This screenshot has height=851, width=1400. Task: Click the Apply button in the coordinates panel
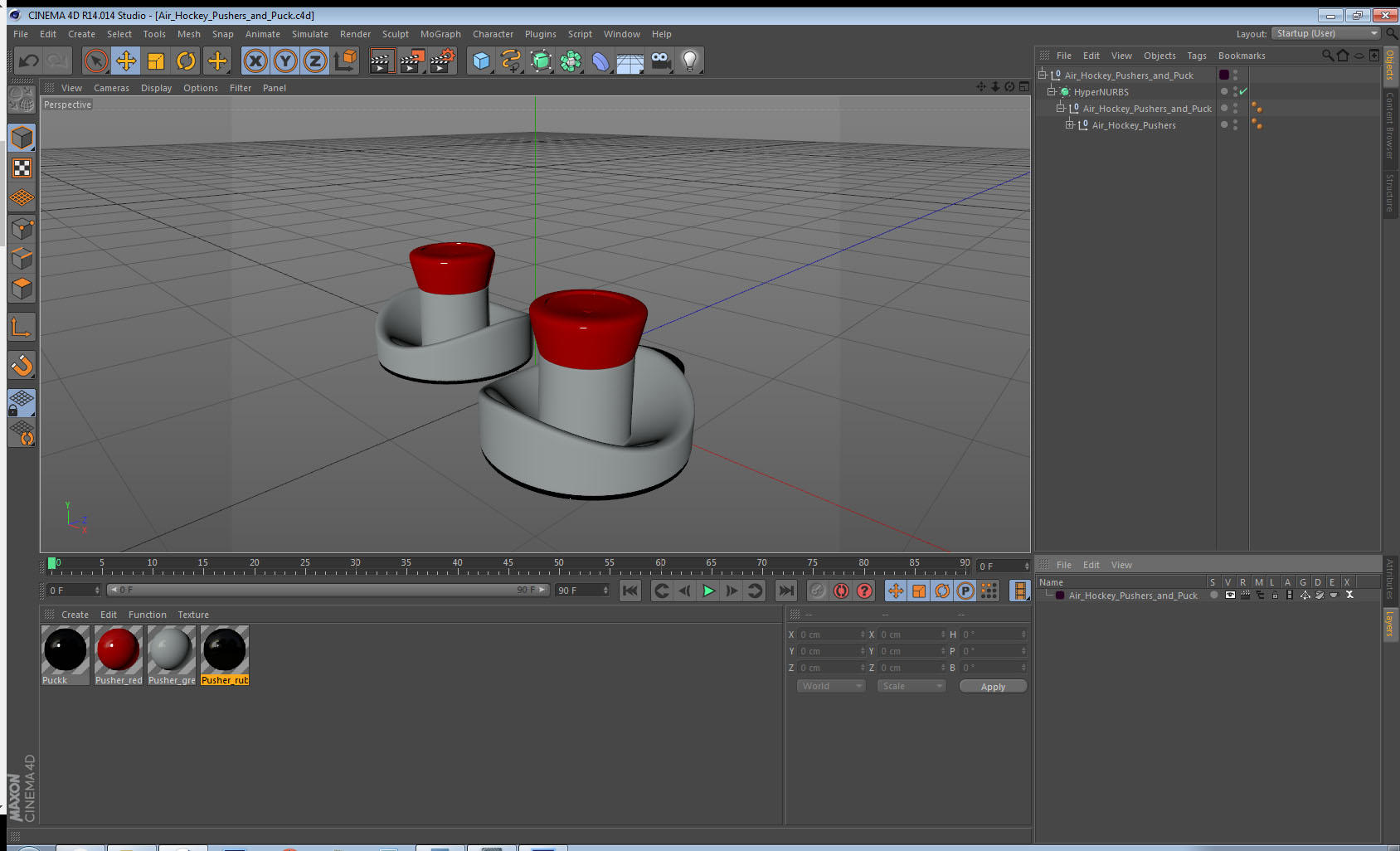click(993, 686)
